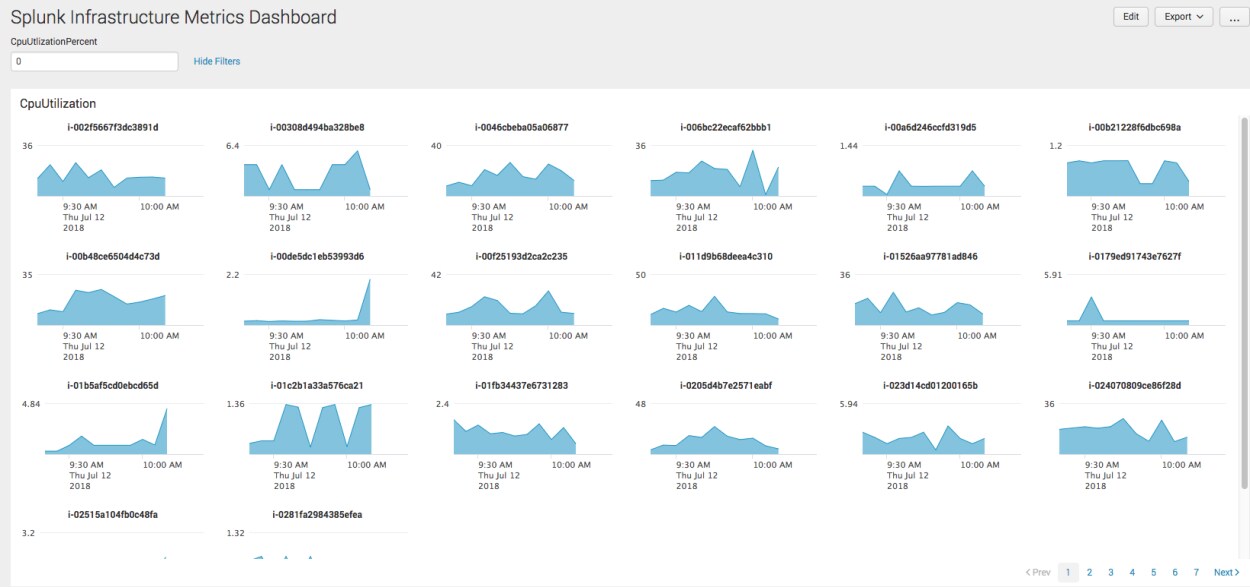Click title of i-00b21228f6dbc698a chart

click(x=1135, y=127)
